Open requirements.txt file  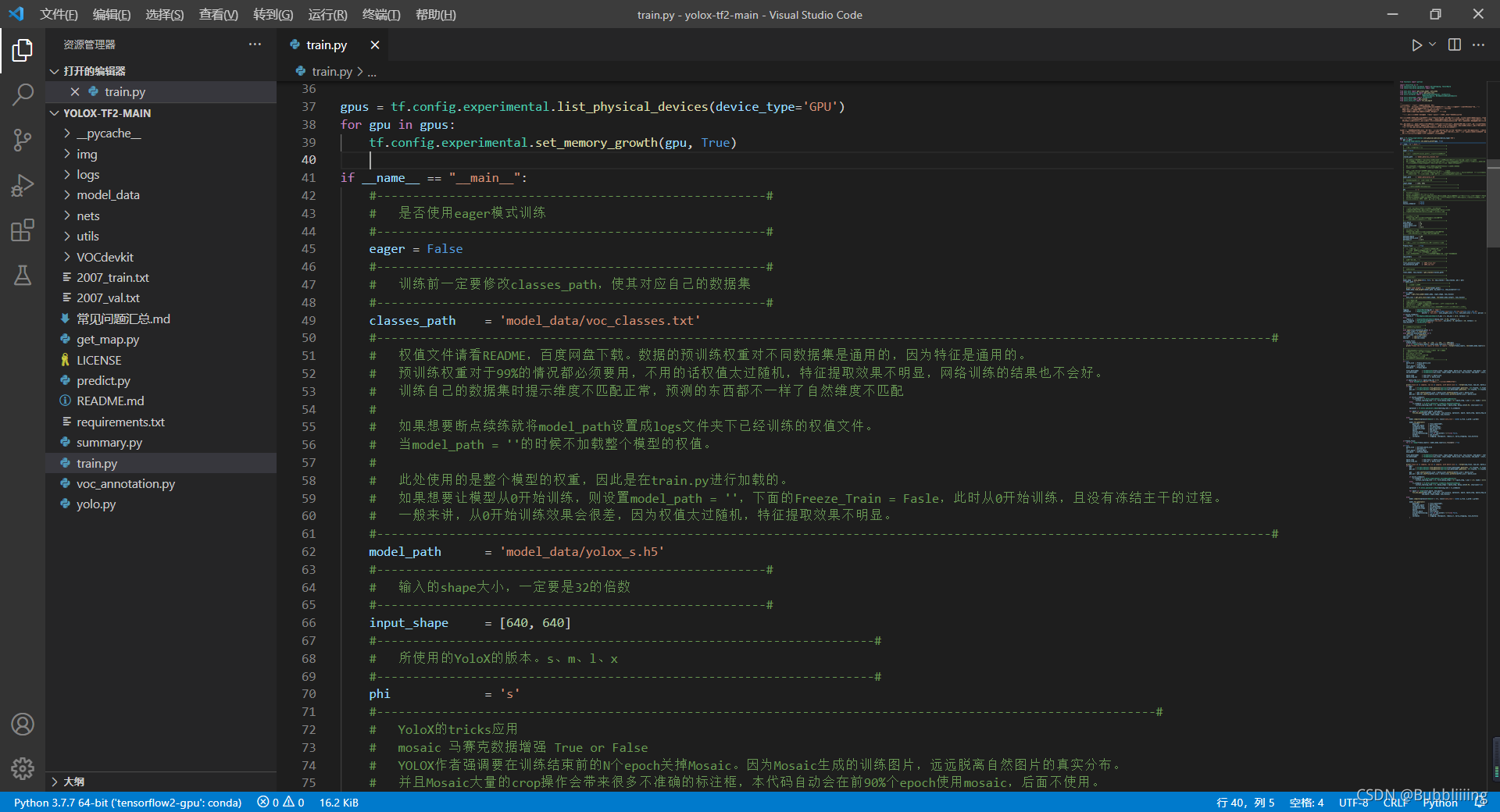pyautogui.click(x=161, y=422)
